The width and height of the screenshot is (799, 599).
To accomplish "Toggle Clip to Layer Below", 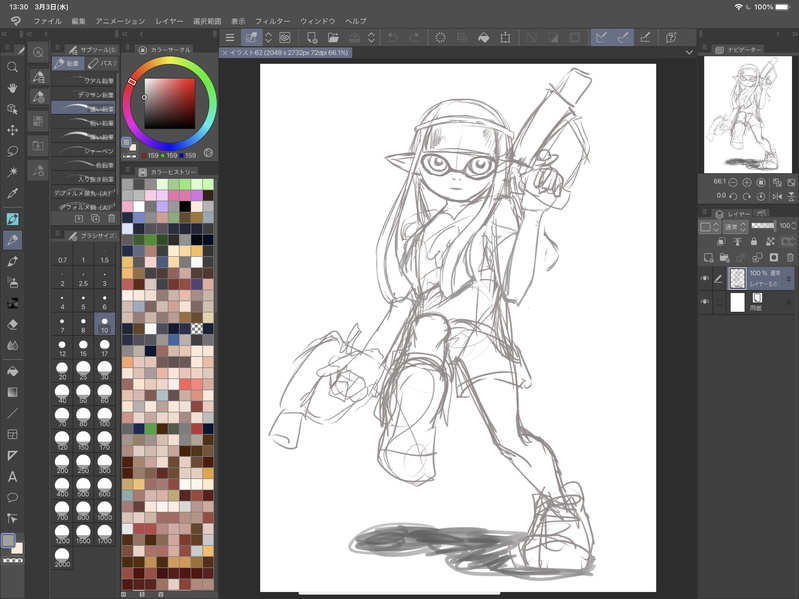I will 721,241.
